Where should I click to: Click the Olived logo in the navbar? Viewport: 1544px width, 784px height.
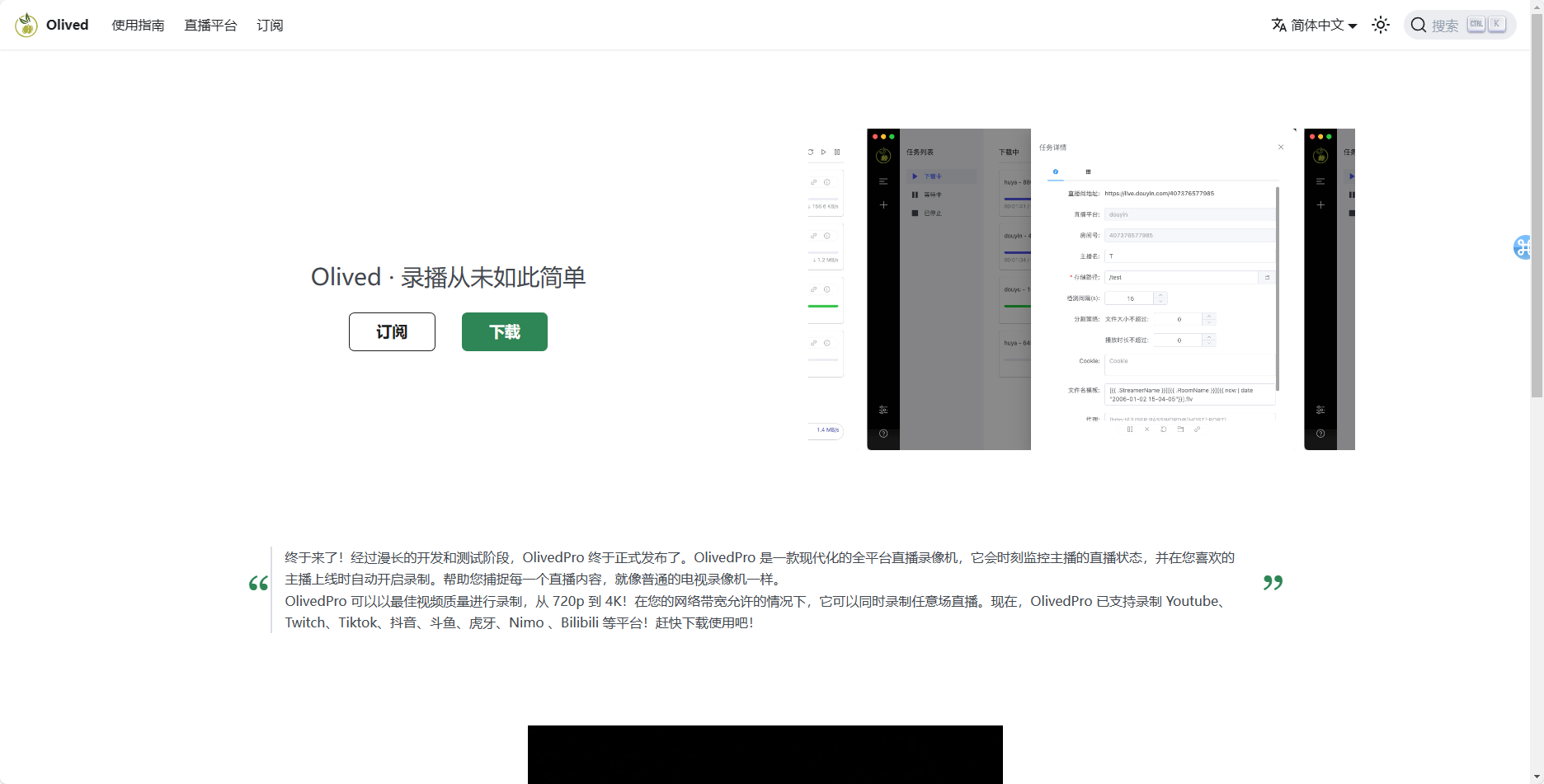click(x=51, y=25)
